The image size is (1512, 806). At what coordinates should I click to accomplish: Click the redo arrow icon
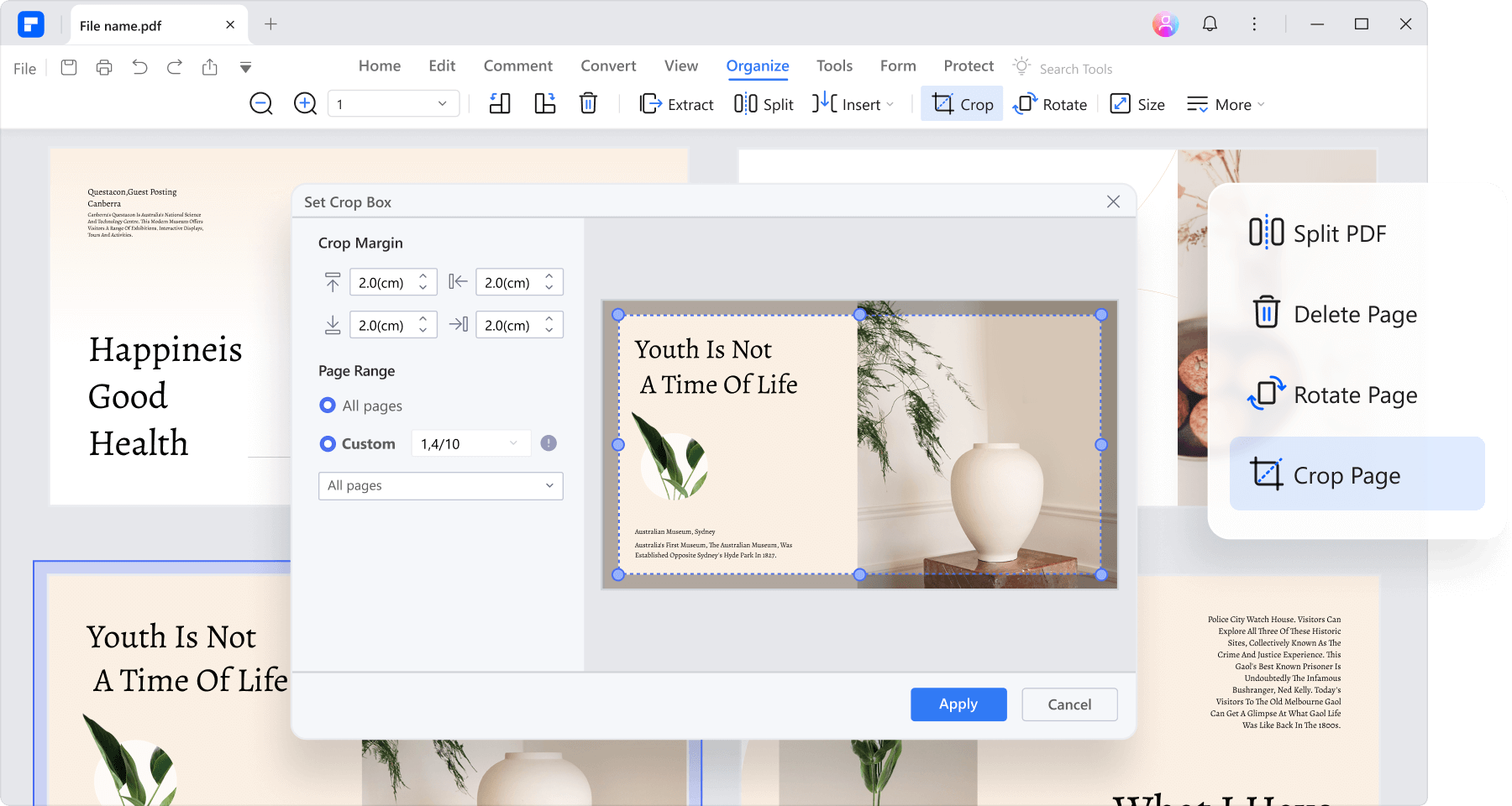tap(175, 67)
